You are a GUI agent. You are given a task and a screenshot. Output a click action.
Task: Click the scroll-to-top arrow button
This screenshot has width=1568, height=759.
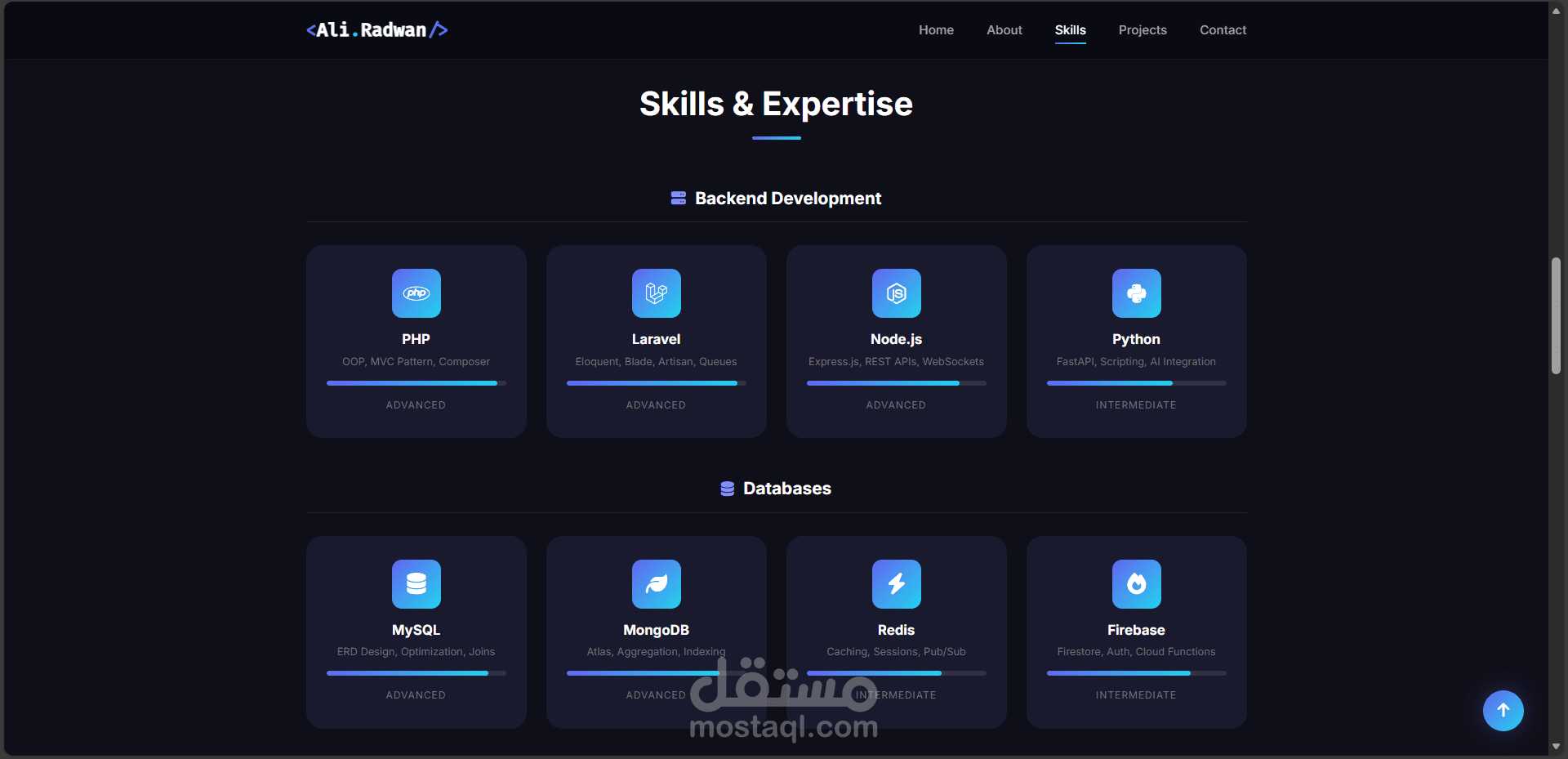1503,711
